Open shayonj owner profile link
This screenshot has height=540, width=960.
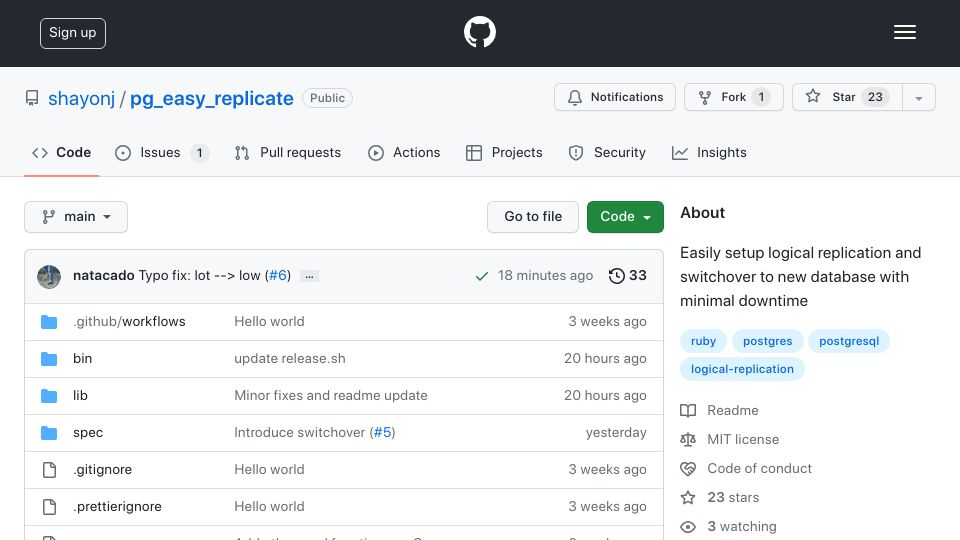click(81, 98)
